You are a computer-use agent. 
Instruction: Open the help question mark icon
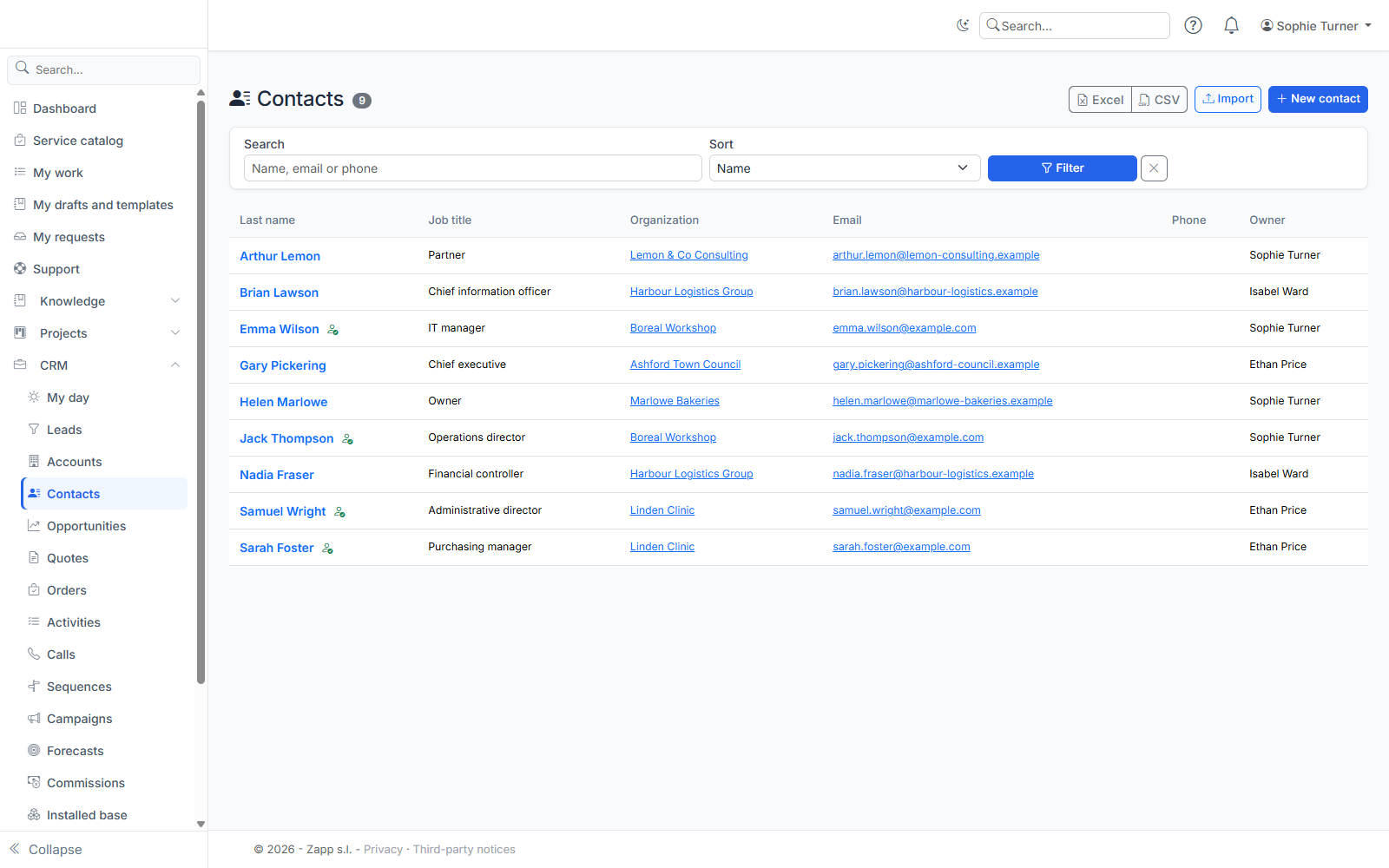point(1194,25)
